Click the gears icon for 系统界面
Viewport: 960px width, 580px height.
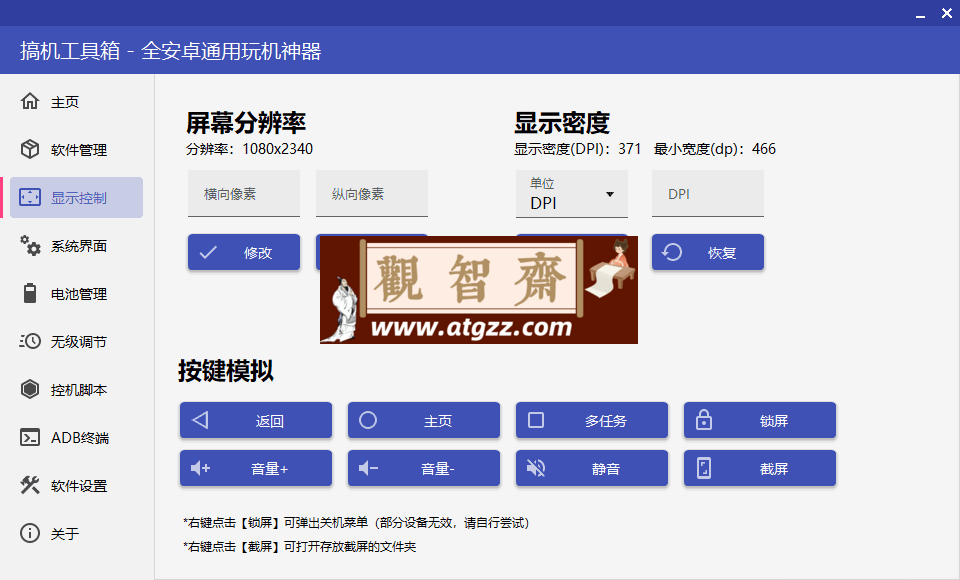click(29, 245)
